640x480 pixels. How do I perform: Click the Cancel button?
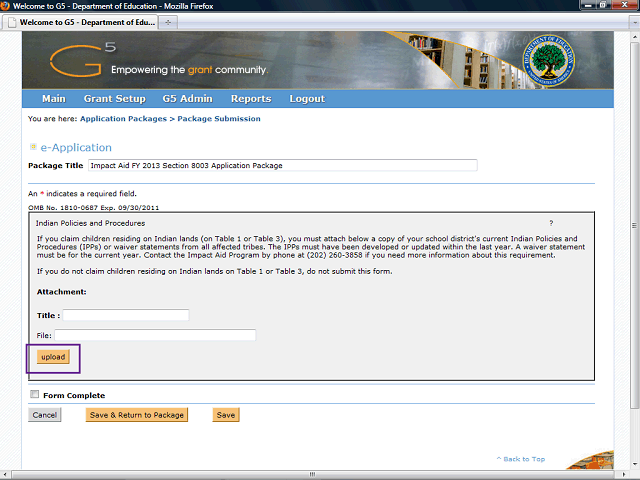click(44, 415)
